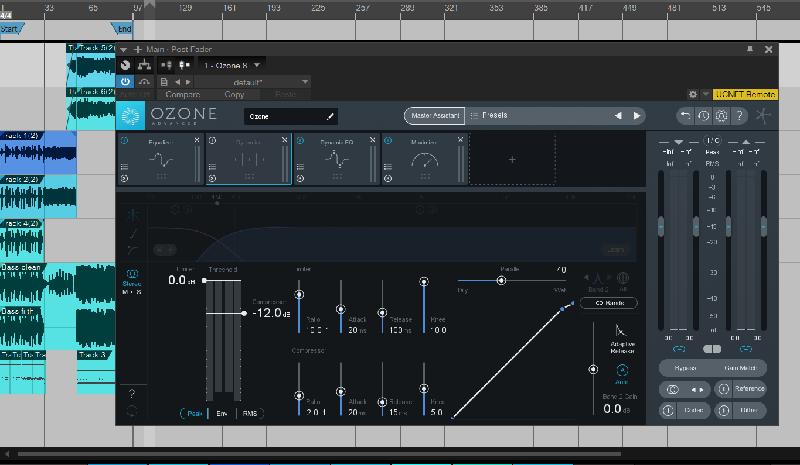Go to previous preset with left arrow
800x465 pixels.
[618, 116]
